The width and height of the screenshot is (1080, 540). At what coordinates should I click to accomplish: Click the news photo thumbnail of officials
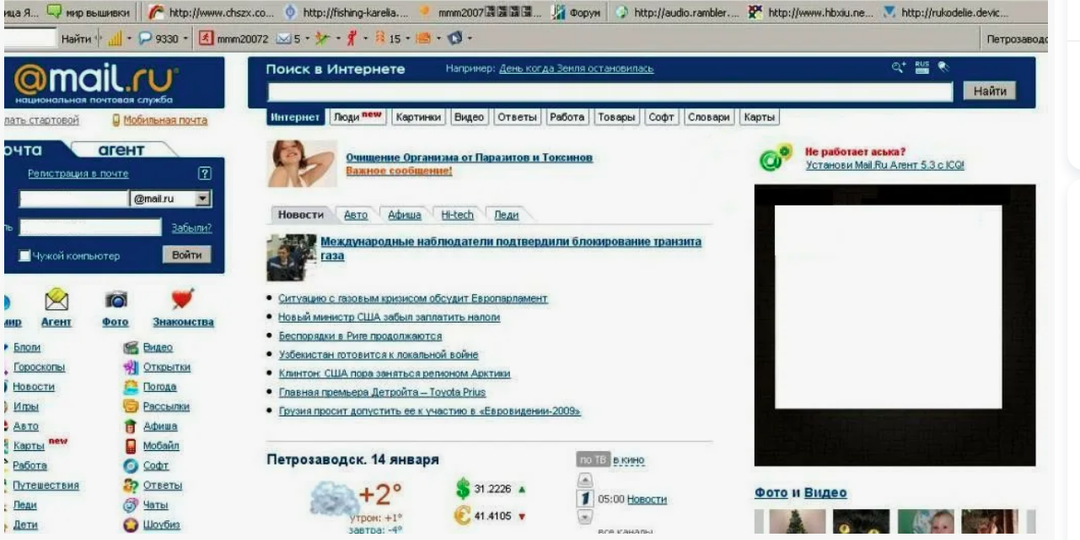coord(291,258)
